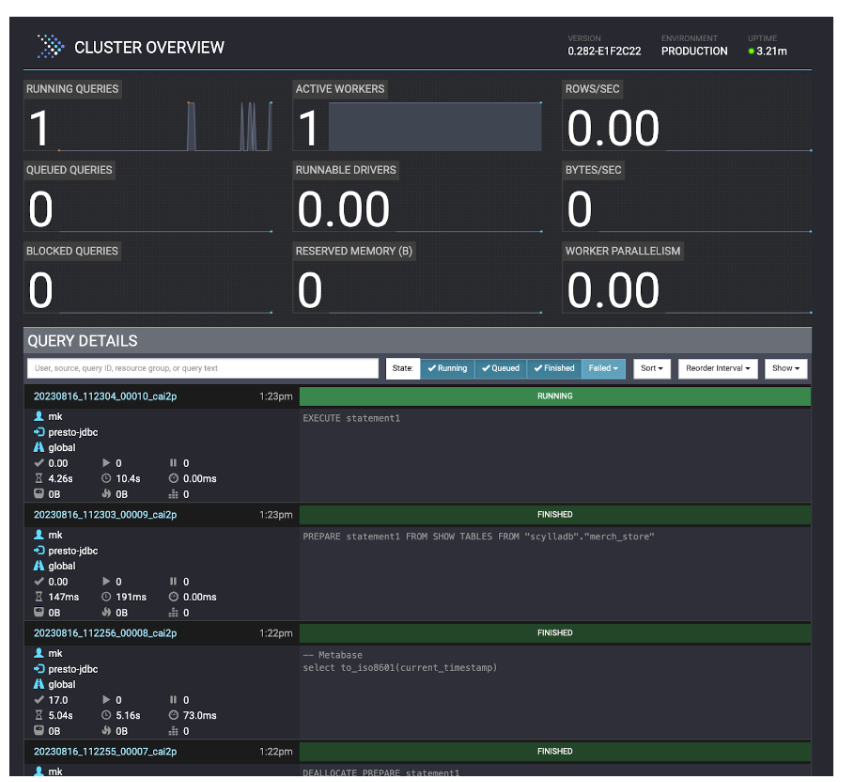Image resolution: width=842 pixels, height=782 pixels.
Task: Click the BLOCKED QUERIES label
Action: 72,251
